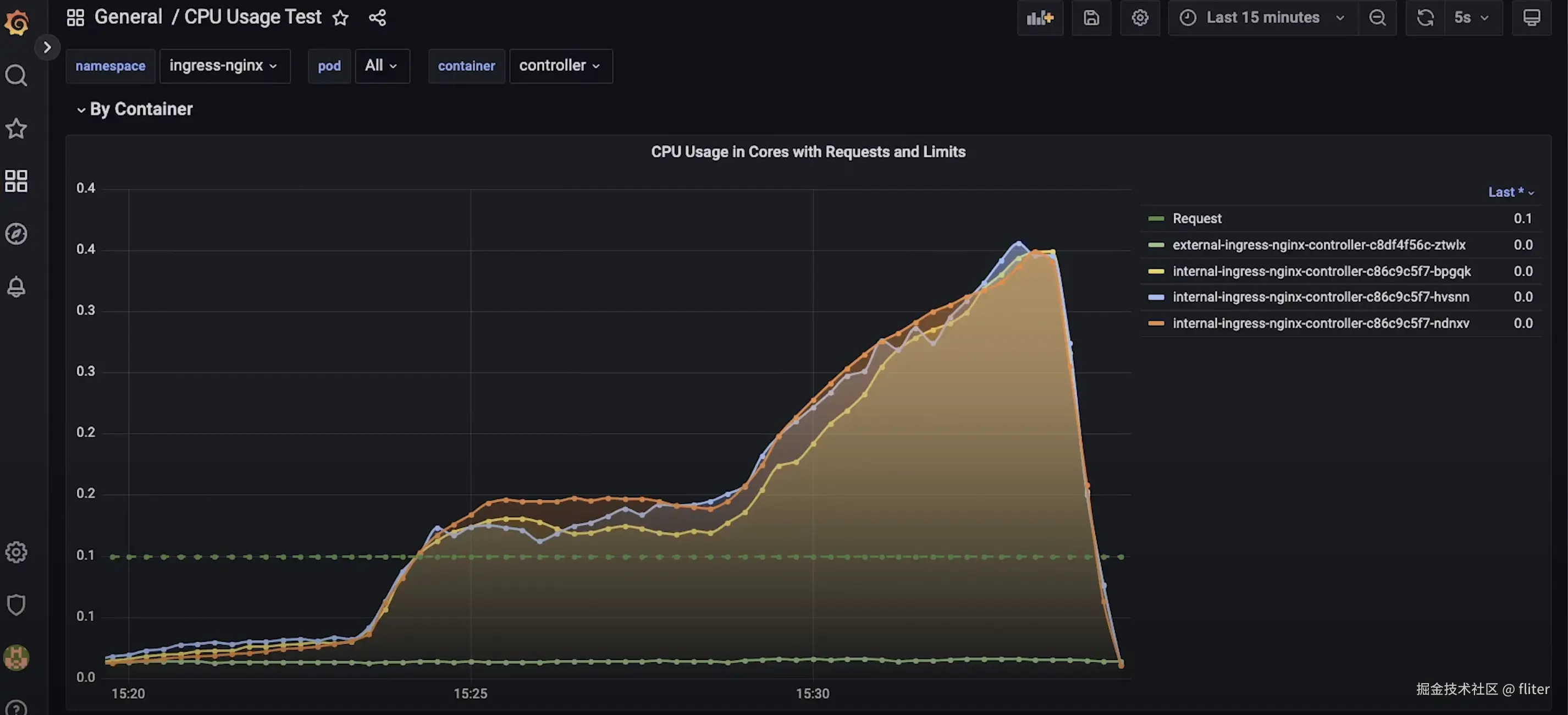Open Alerting bell in sidebar
The height and width of the screenshot is (715, 1568).
coord(16,286)
